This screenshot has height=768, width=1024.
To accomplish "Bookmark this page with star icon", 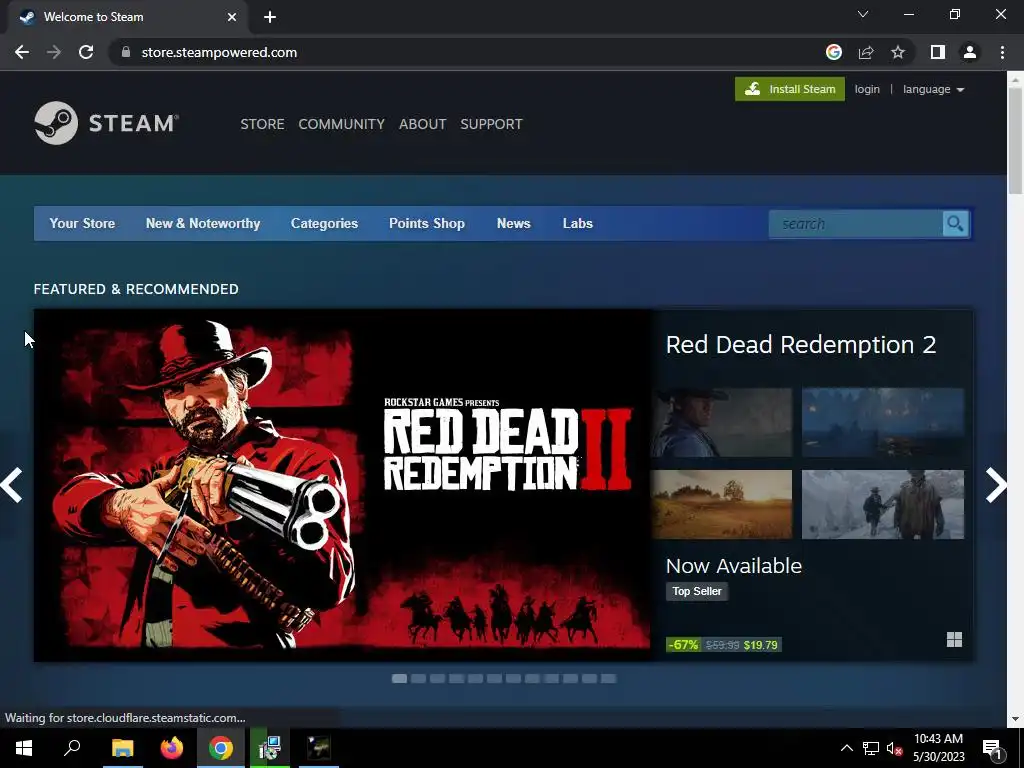I will (898, 52).
